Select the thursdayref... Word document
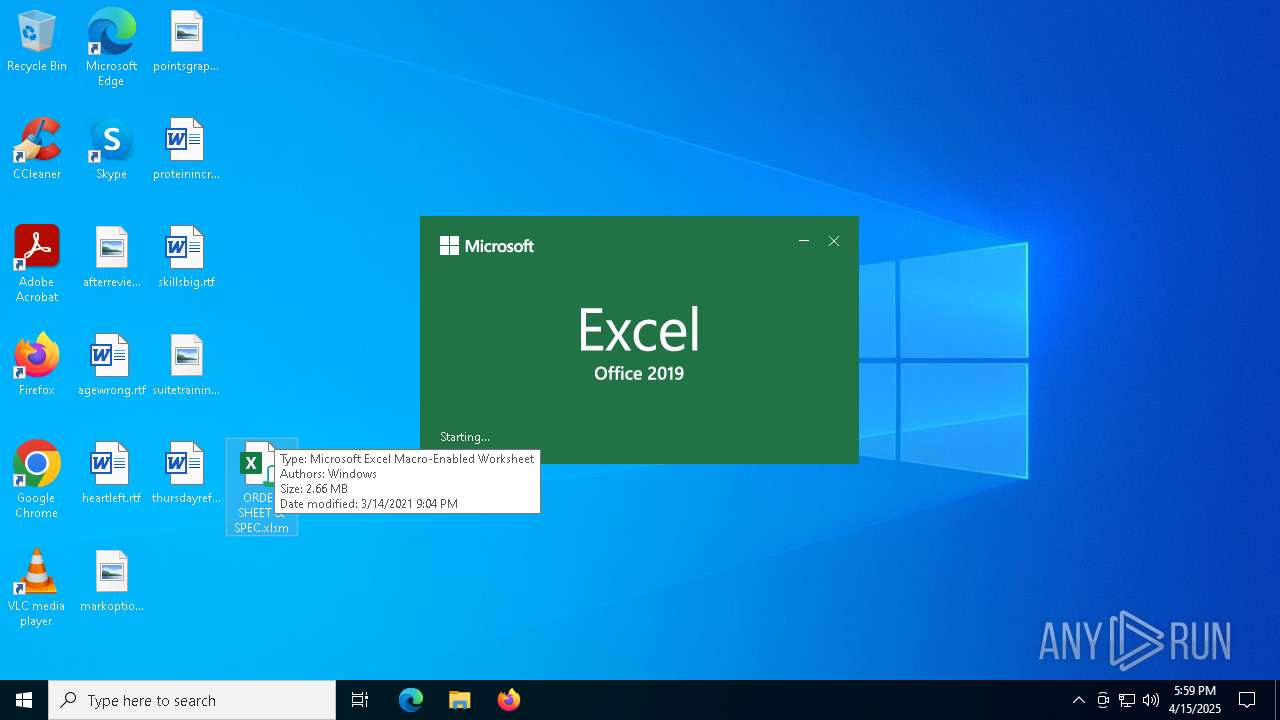 coord(186,474)
